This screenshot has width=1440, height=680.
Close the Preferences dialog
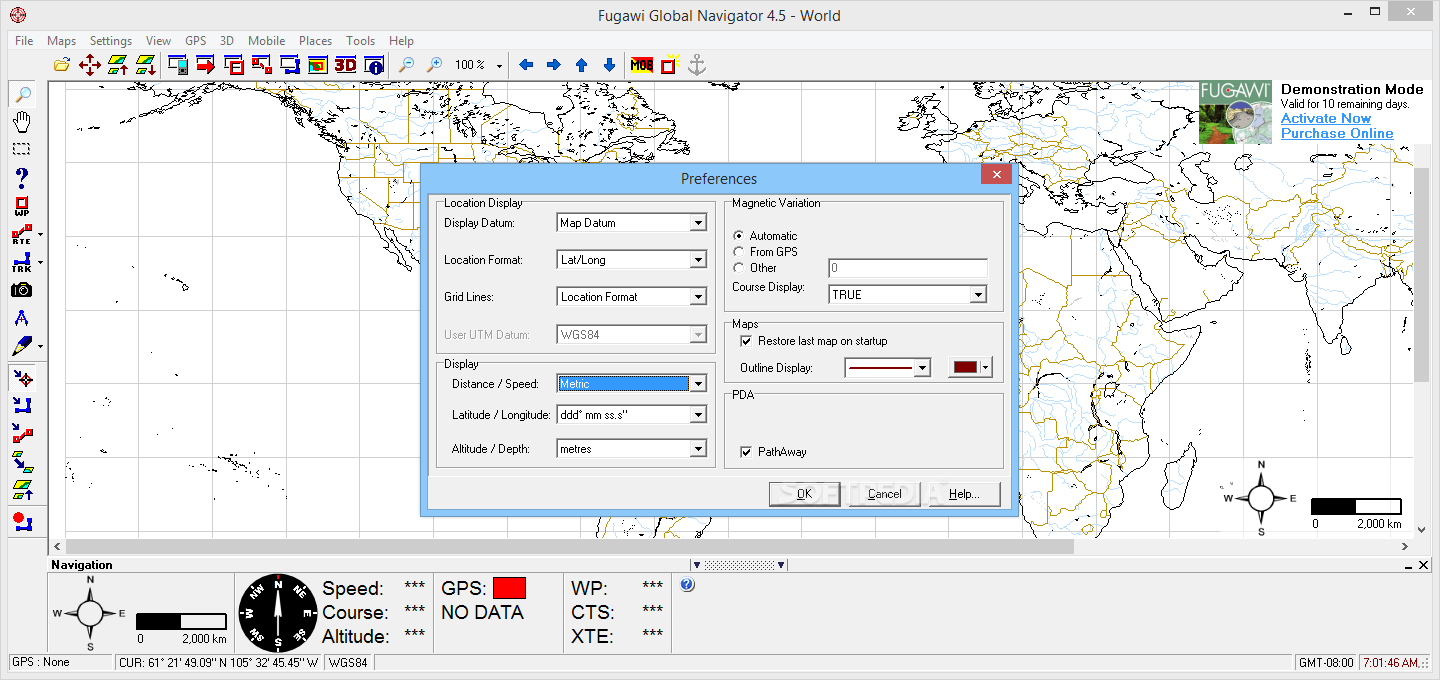pos(995,175)
